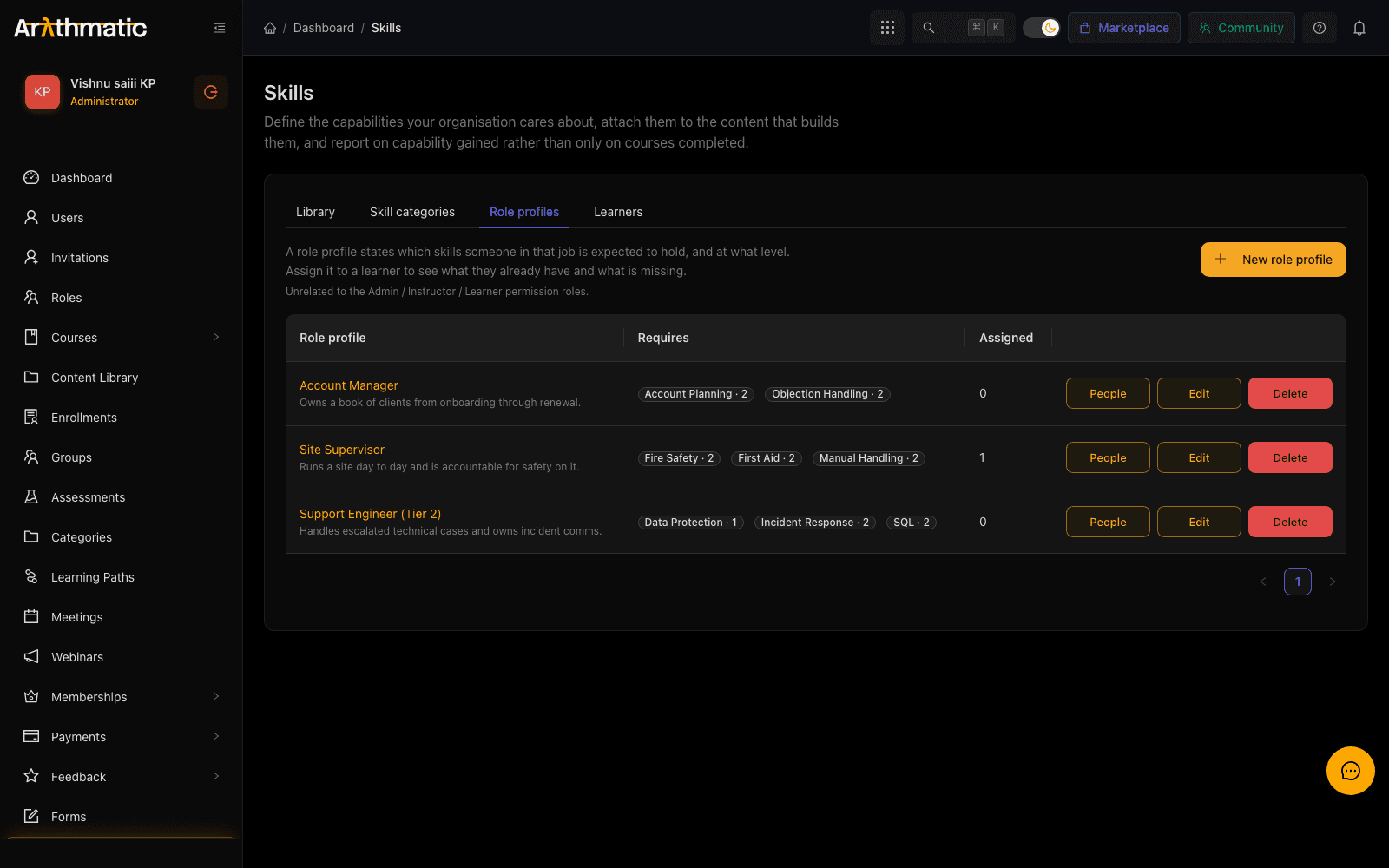Click the home breadcrumb icon
The width and height of the screenshot is (1389, 868).
(x=270, y=28)
